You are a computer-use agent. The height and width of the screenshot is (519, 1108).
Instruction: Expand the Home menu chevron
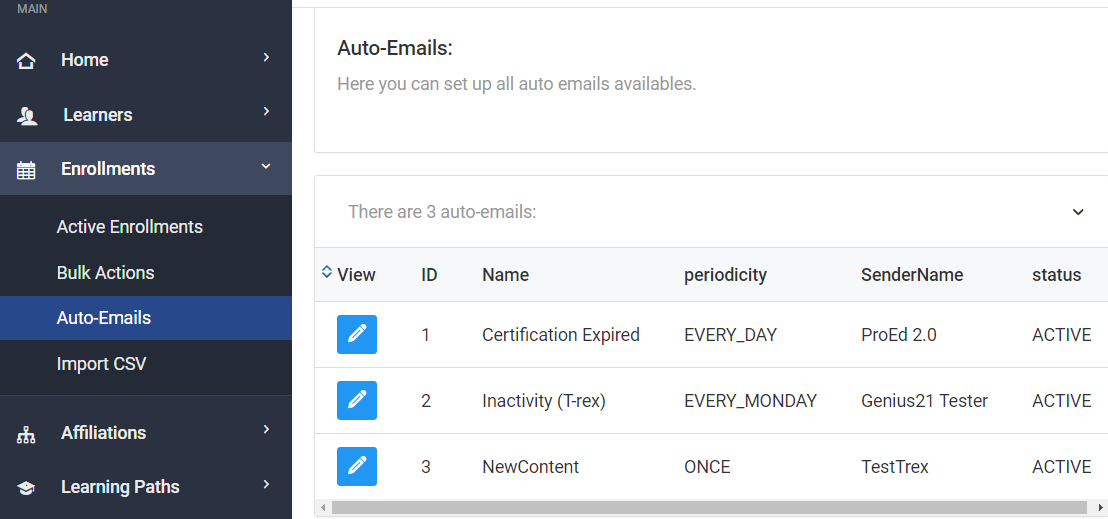pos(266,58)
